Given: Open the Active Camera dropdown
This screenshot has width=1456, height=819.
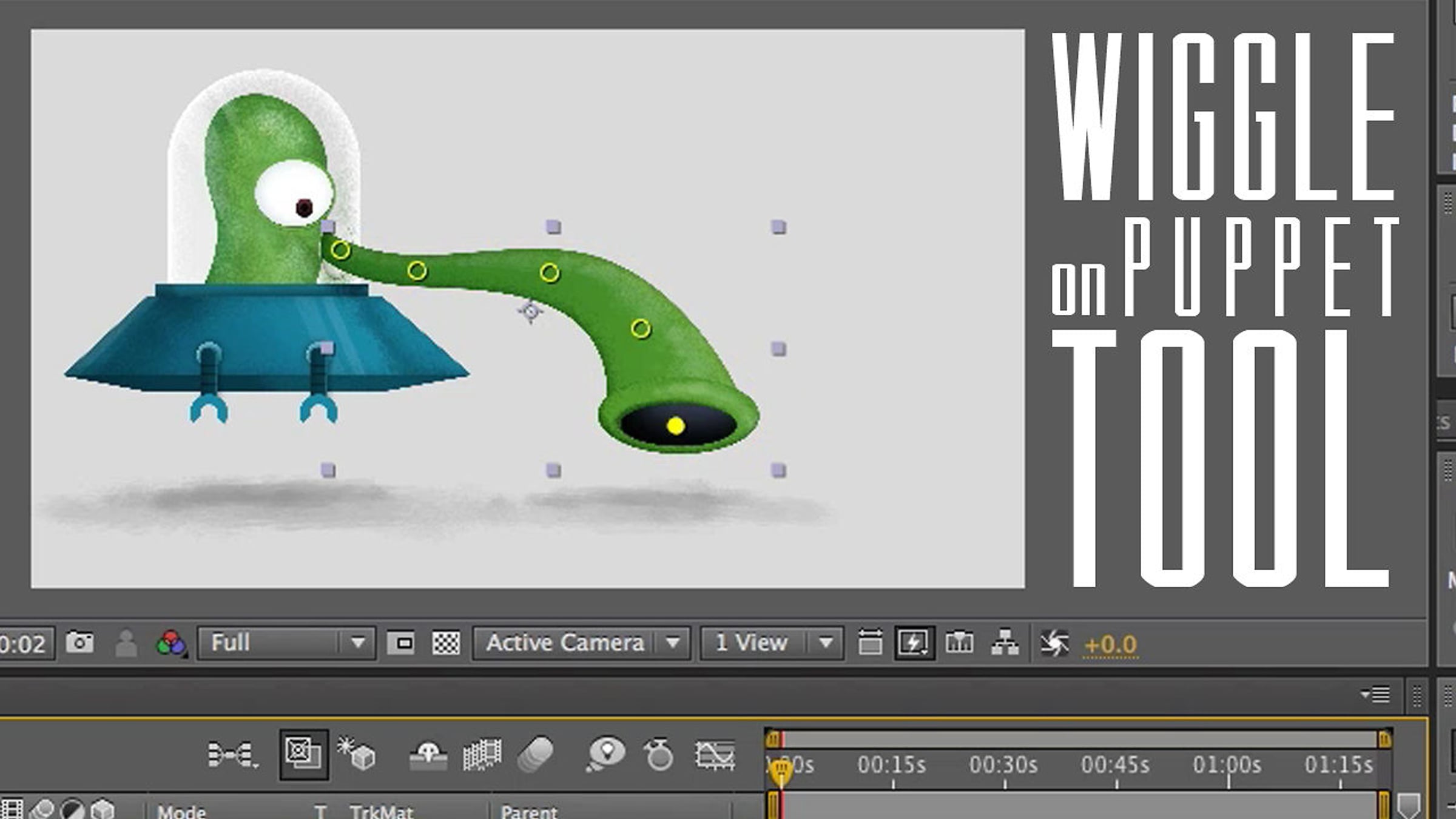Looking at the screenshot, I should click(581, 643).
